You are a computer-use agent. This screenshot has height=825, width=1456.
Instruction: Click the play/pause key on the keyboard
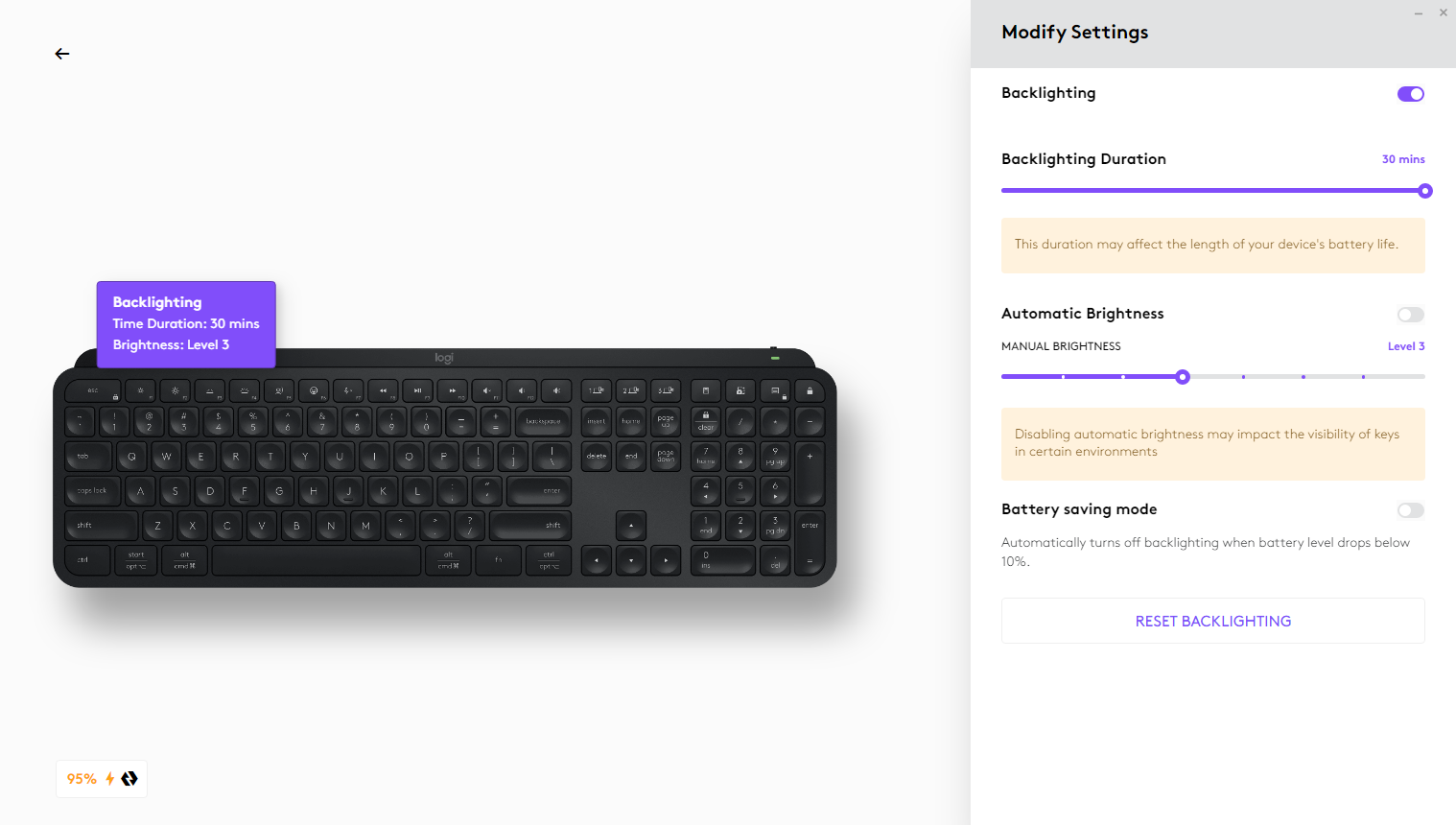(x=417, y=390)
